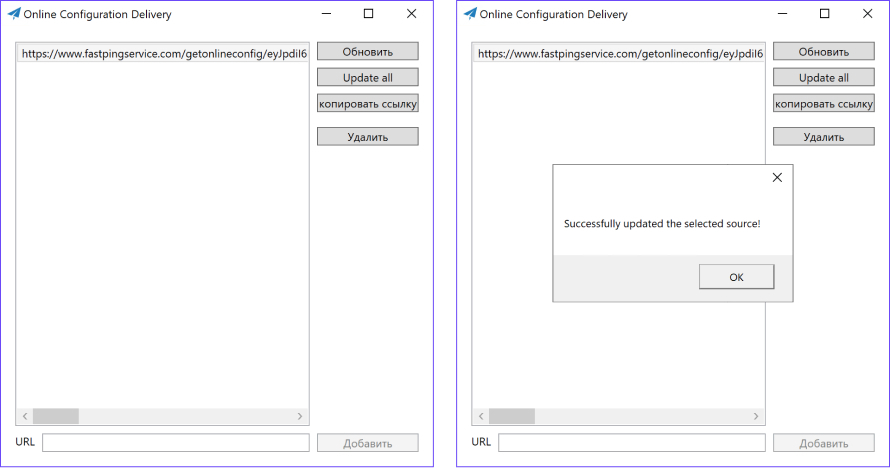
Task: Click the horizontal scrollbar thumb in the dialog-free window
Action: coord(56,416)
